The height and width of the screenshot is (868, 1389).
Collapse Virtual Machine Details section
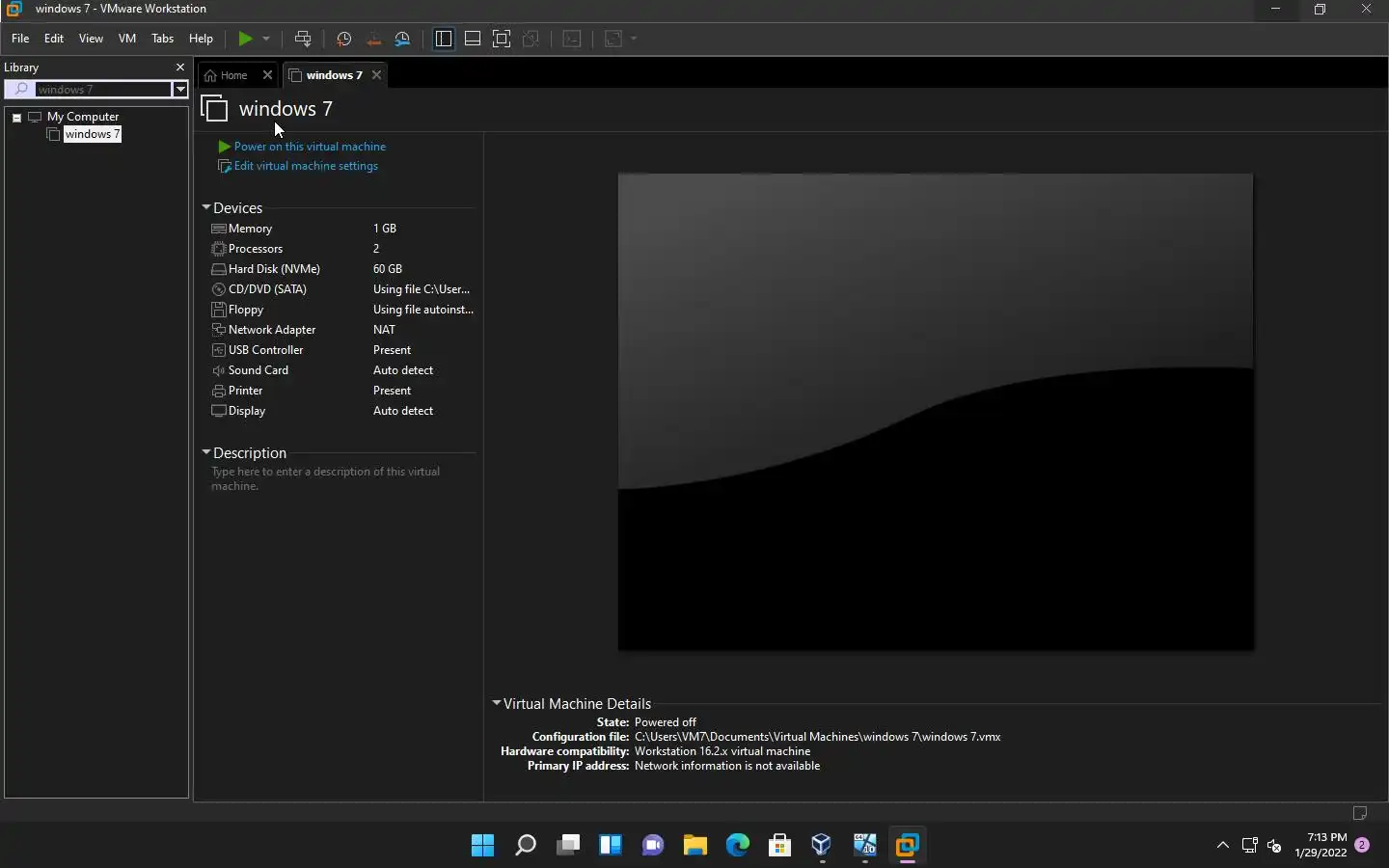coord(497,703)
